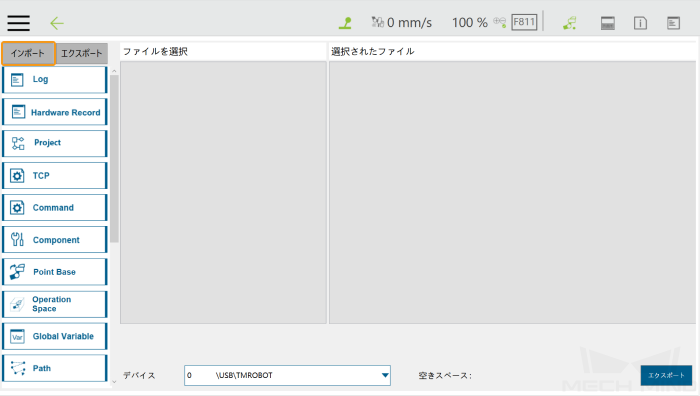700x396 pixels.
Task: Switch to the エクスポート tab
Action: click(82, 54)
